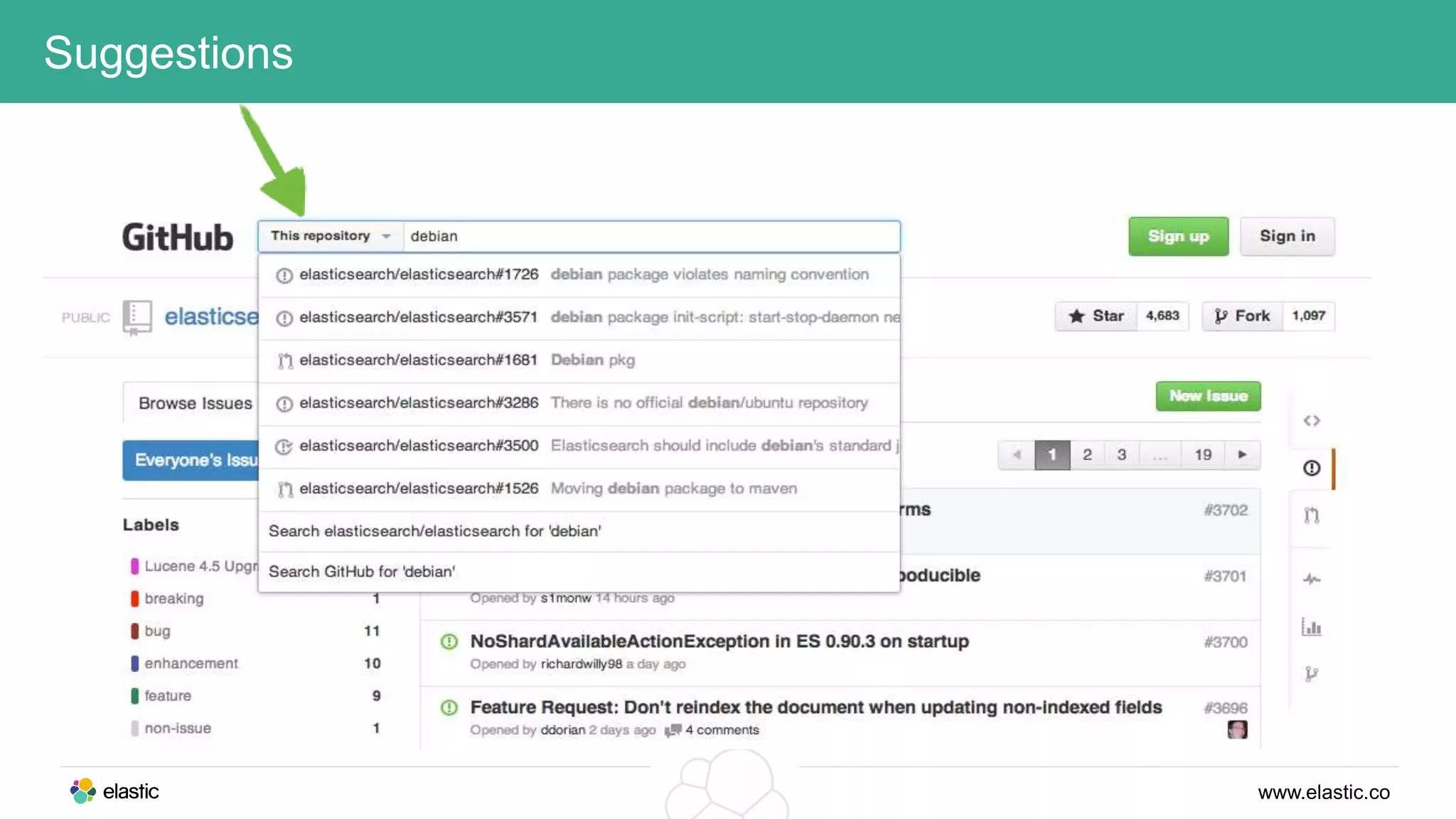Screen dimensions: 1456x819
Task: Fork the elasticsearch repository
Action: (x=1243, y=316)
